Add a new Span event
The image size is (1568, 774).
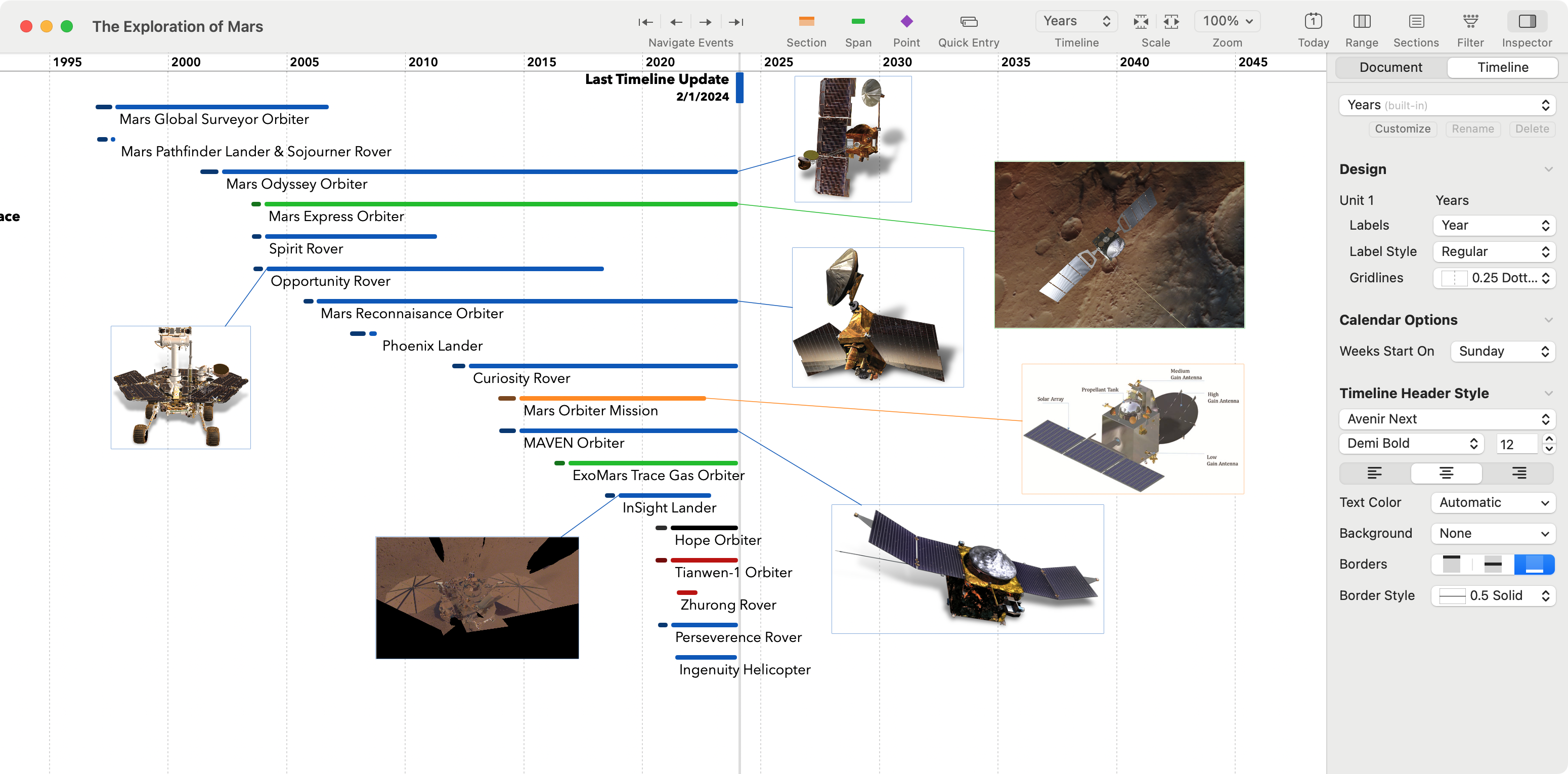pyautogui.click(x=858, y=22)
